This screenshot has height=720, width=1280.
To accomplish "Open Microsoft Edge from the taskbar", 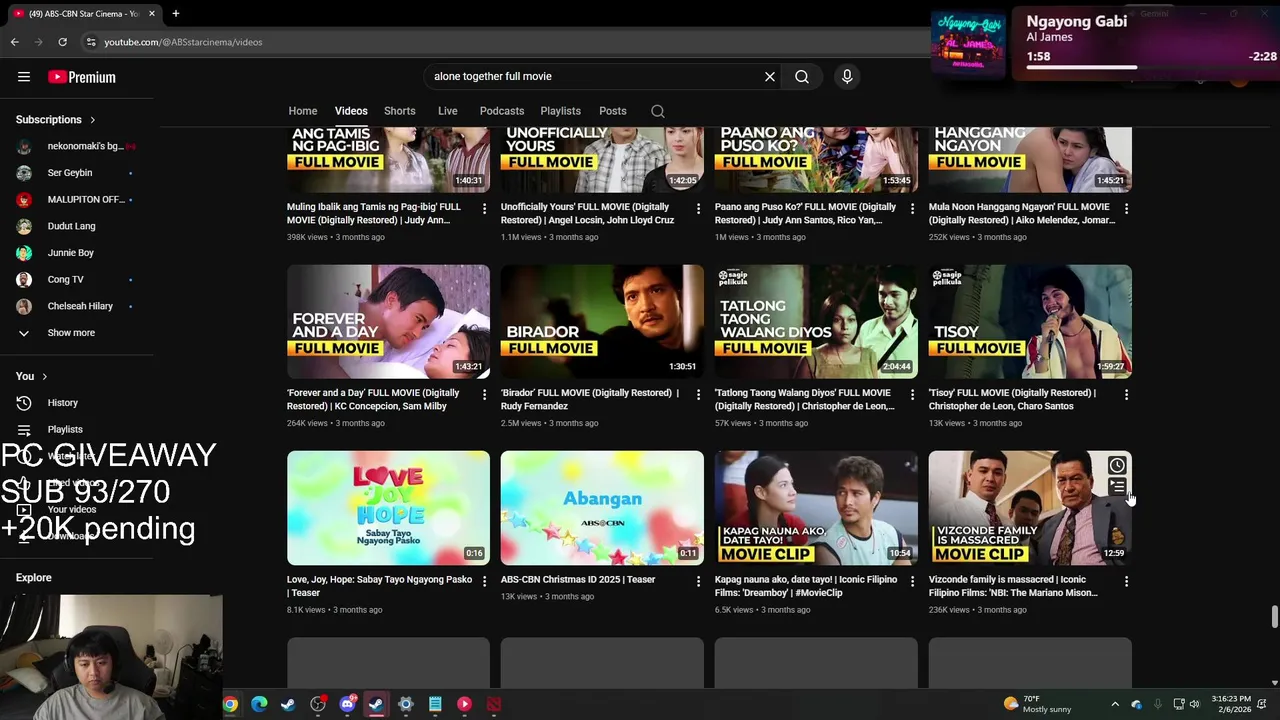I will pyautogui.click(x=259, y=704).
